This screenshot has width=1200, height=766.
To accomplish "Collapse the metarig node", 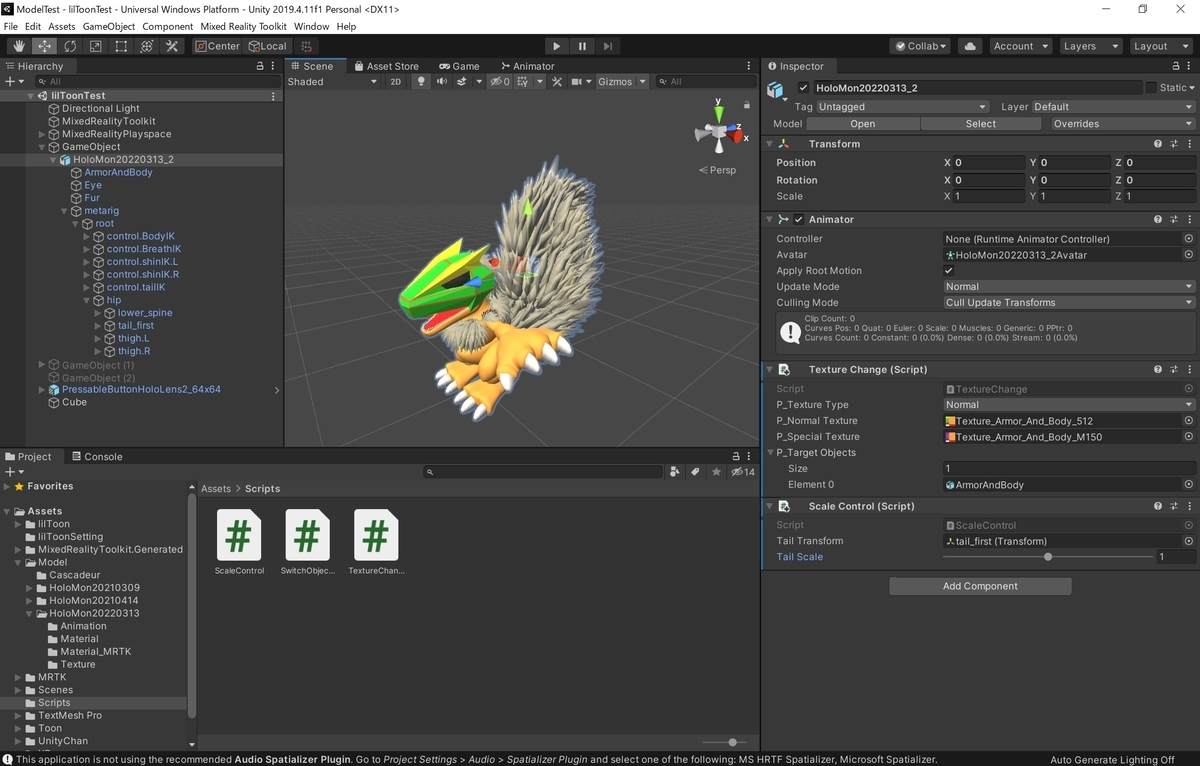I will [x=65, y=211].
